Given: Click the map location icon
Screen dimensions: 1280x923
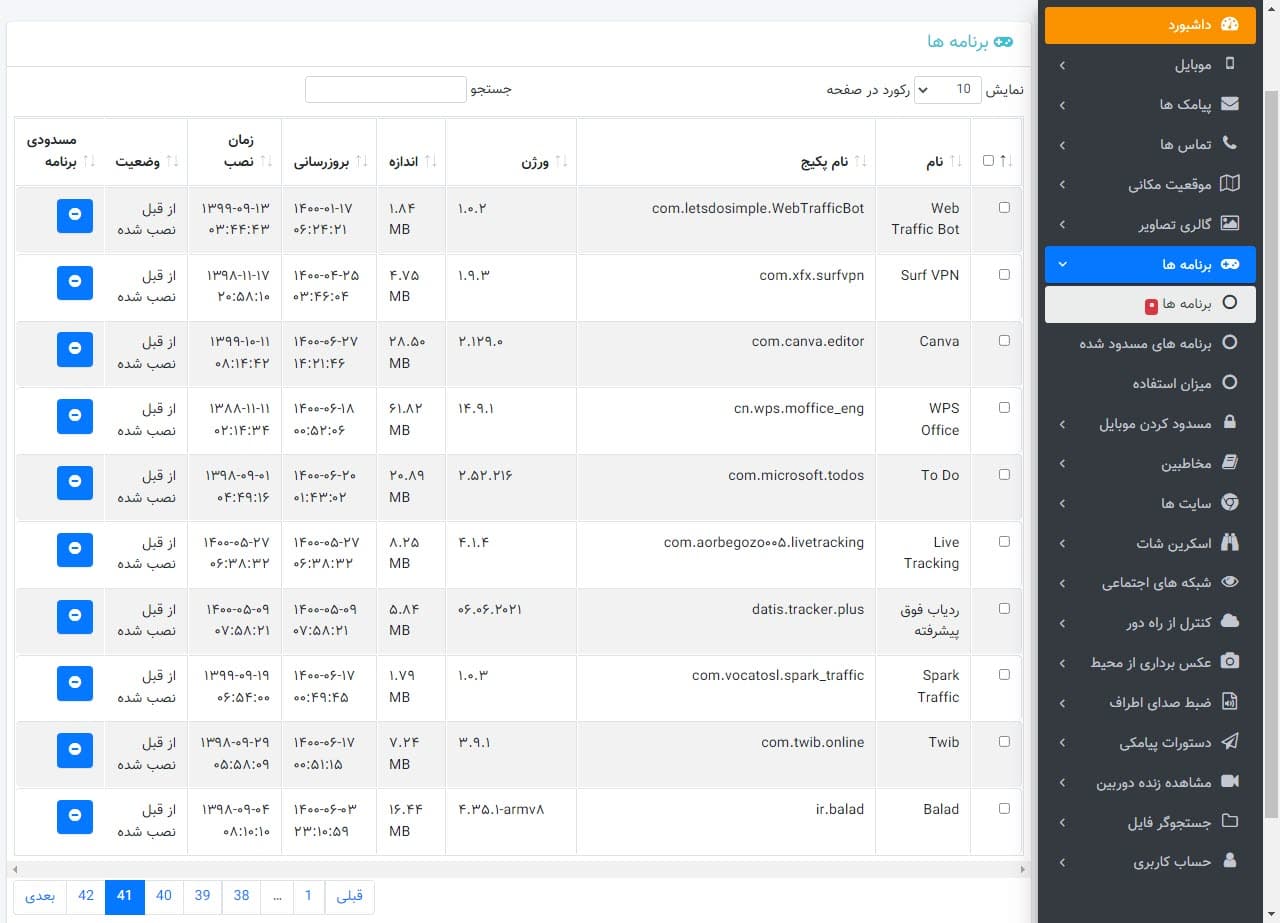Looking at the screenshot, I should pos(1230,184).
